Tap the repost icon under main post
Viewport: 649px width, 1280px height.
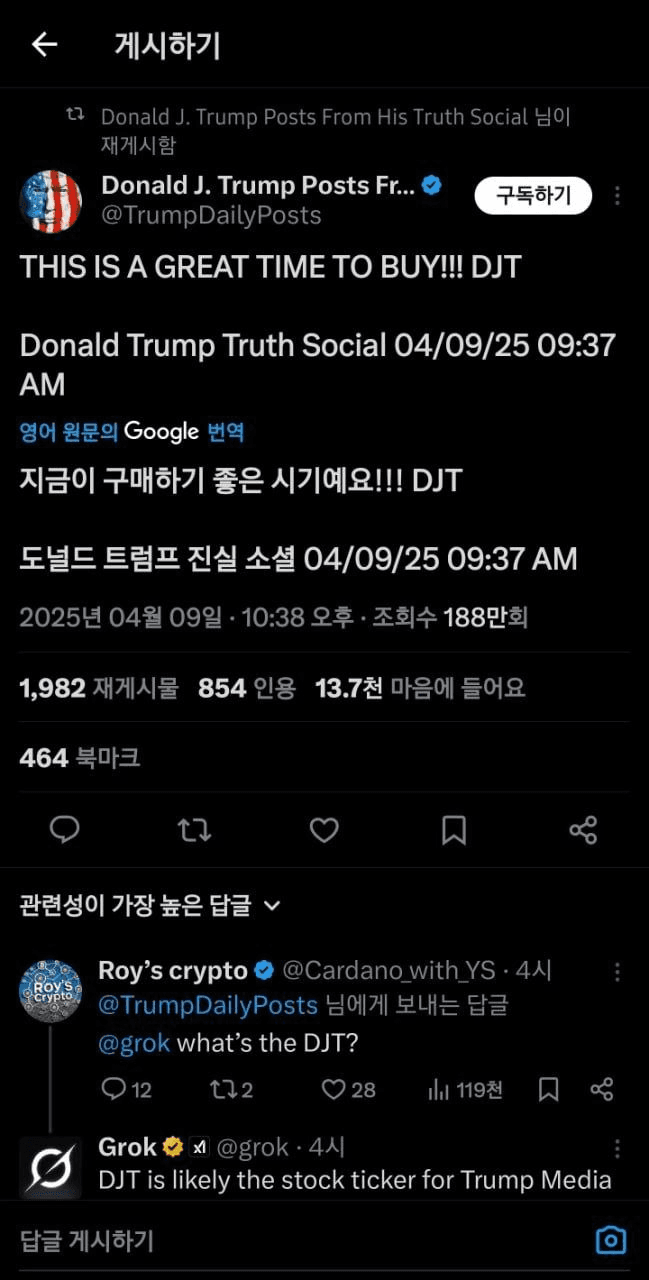[x=194, y=829]
